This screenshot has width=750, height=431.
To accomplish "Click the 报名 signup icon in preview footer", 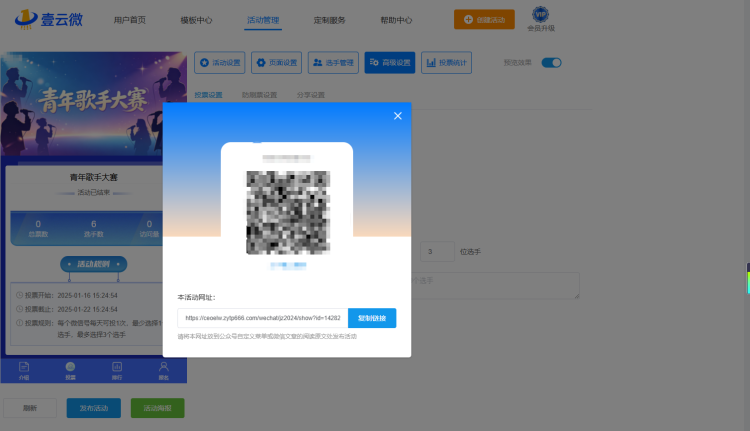I will tap(164, 371).
